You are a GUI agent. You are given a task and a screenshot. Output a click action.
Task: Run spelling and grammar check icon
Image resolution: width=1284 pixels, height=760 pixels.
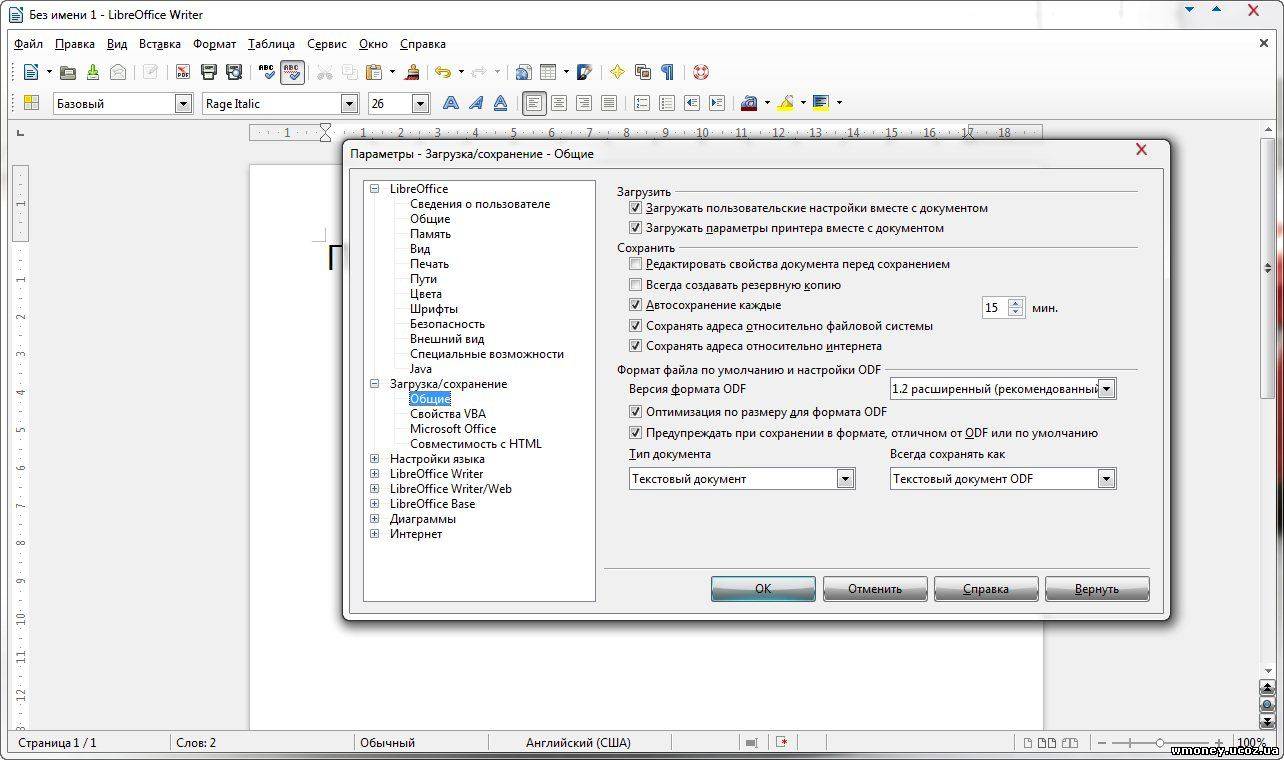coord(267,72)
